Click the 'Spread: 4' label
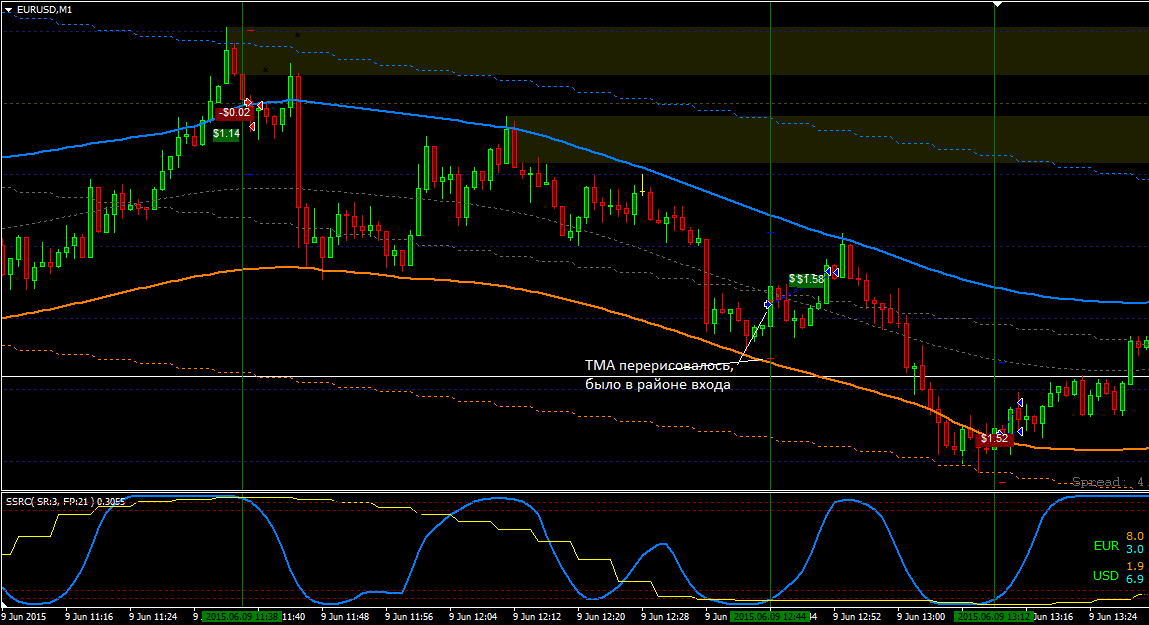The height and width of the screenshot is (625, 1149). click(x=1107, y=481)
